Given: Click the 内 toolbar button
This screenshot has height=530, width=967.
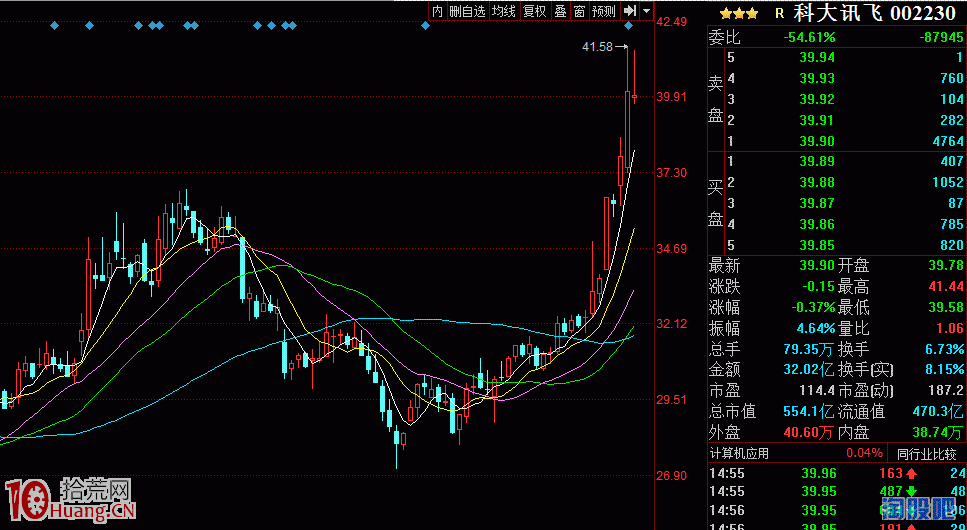Looking at the screenshot, I should [437, 10].
